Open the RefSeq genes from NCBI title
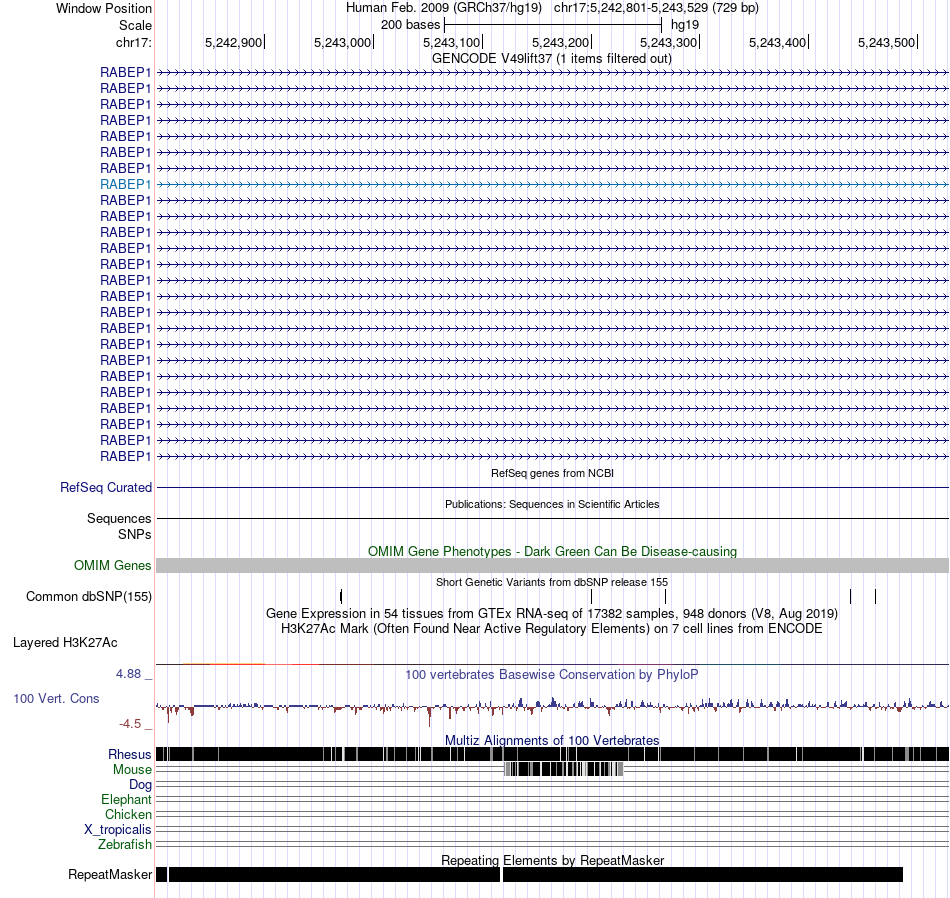The image size is (950, 898). coord(552,473)
